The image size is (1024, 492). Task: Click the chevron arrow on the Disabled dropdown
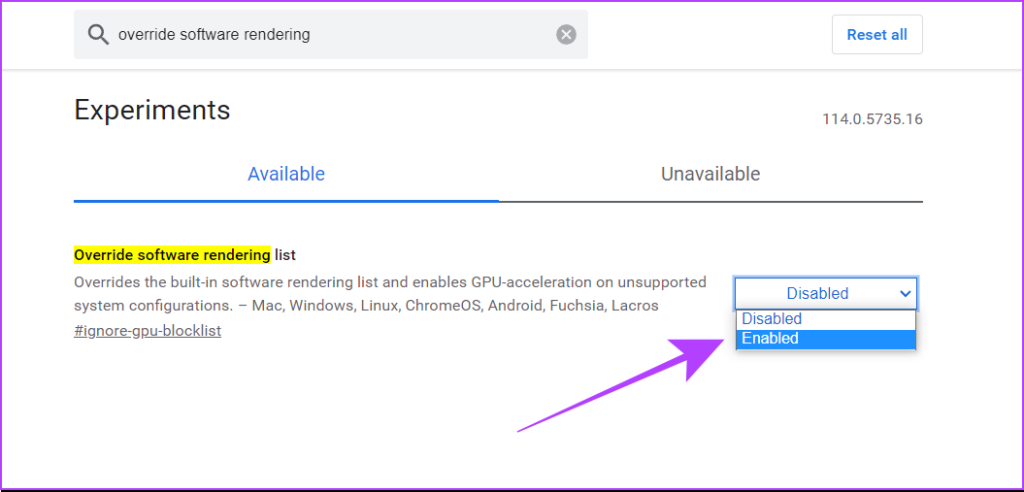905,294
